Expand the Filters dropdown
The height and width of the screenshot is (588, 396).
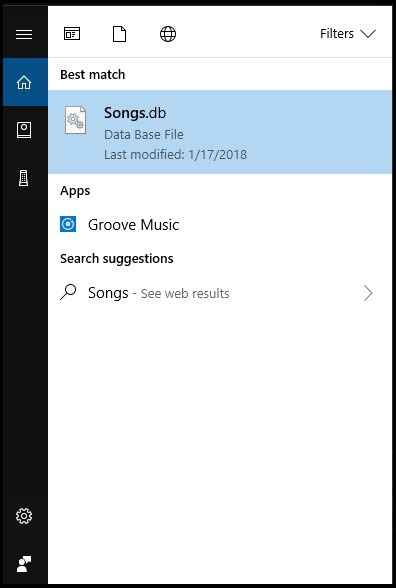point(348,34)
